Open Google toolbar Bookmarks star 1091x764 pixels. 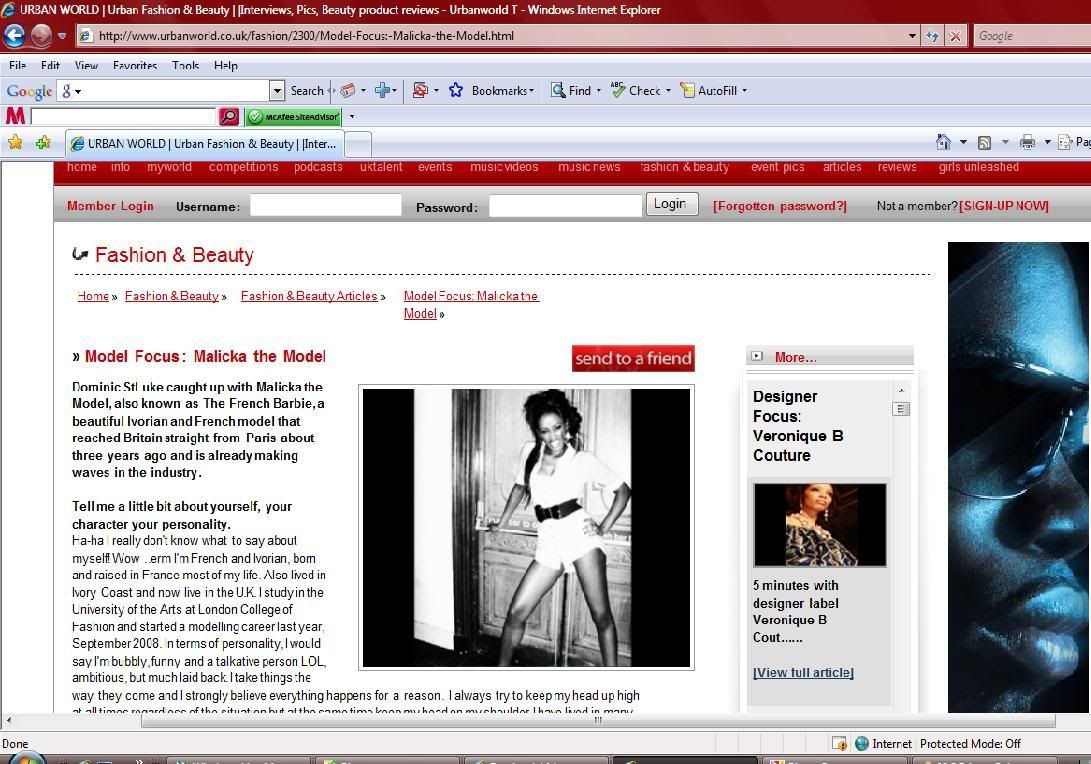[456, 90]
